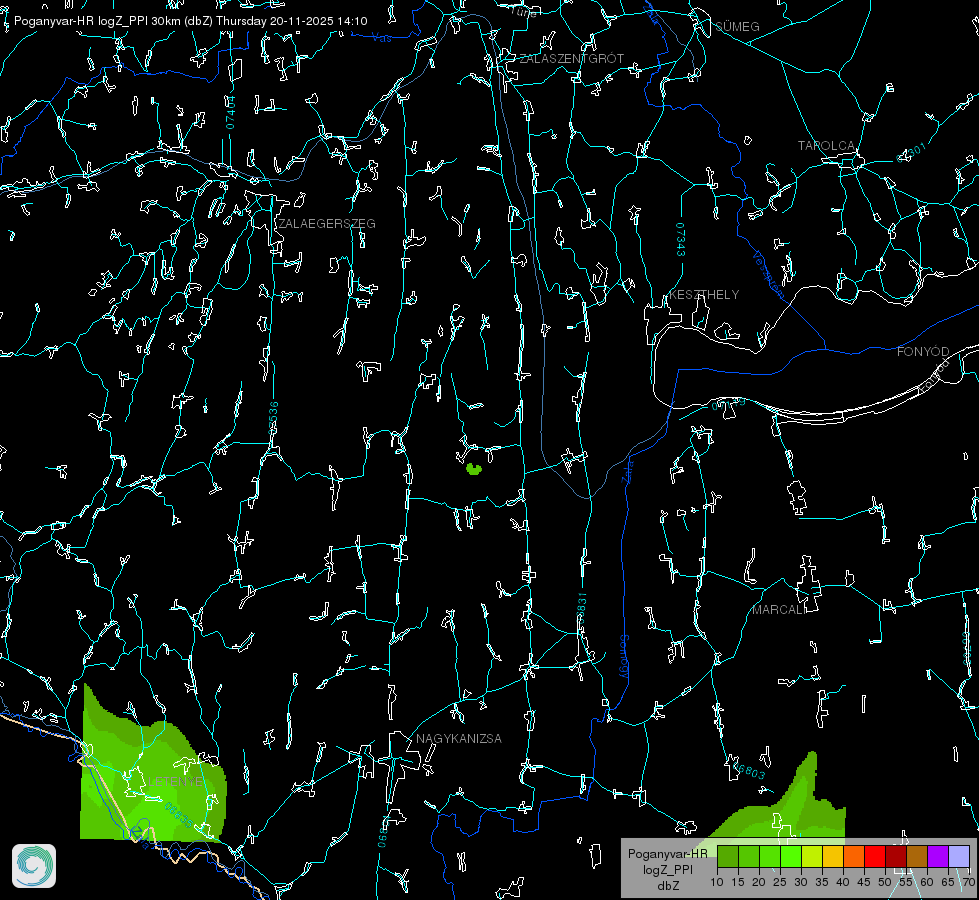Screen dimensions: 979x900
Task: Select the 20-25 dBZ green swatch
Action: coord(770,856)
